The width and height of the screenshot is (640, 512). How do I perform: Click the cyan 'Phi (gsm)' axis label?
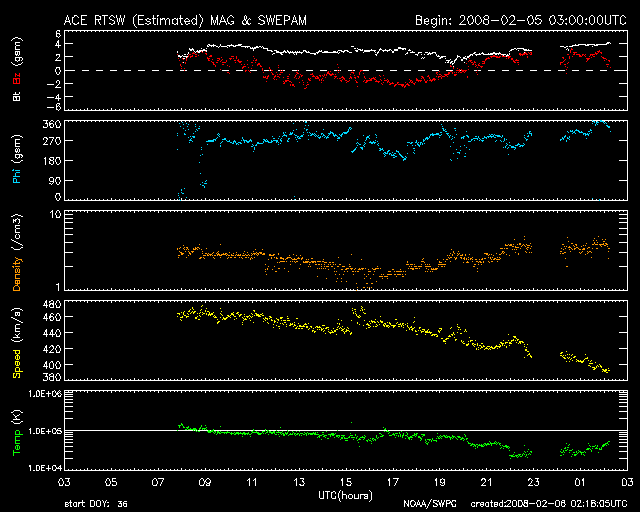pyautogui.click(x=17, y=159)
